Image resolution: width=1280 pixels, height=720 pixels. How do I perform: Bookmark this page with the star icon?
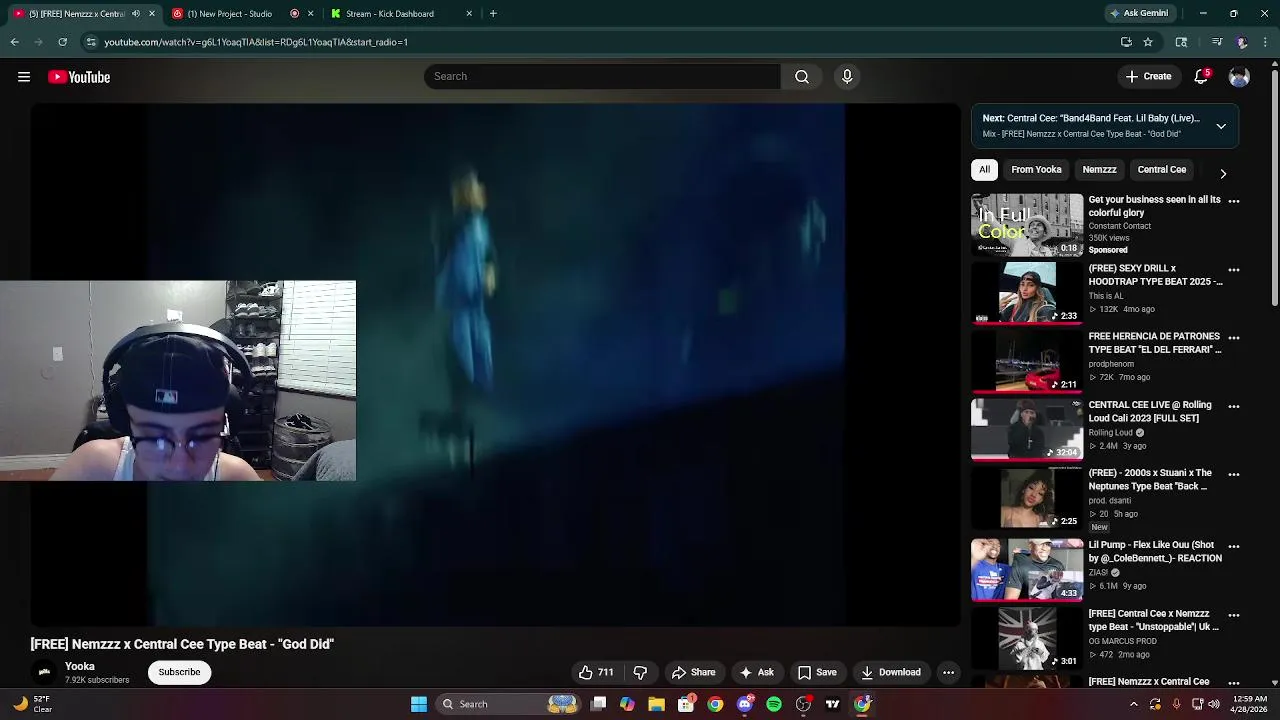click(1148, 42)
